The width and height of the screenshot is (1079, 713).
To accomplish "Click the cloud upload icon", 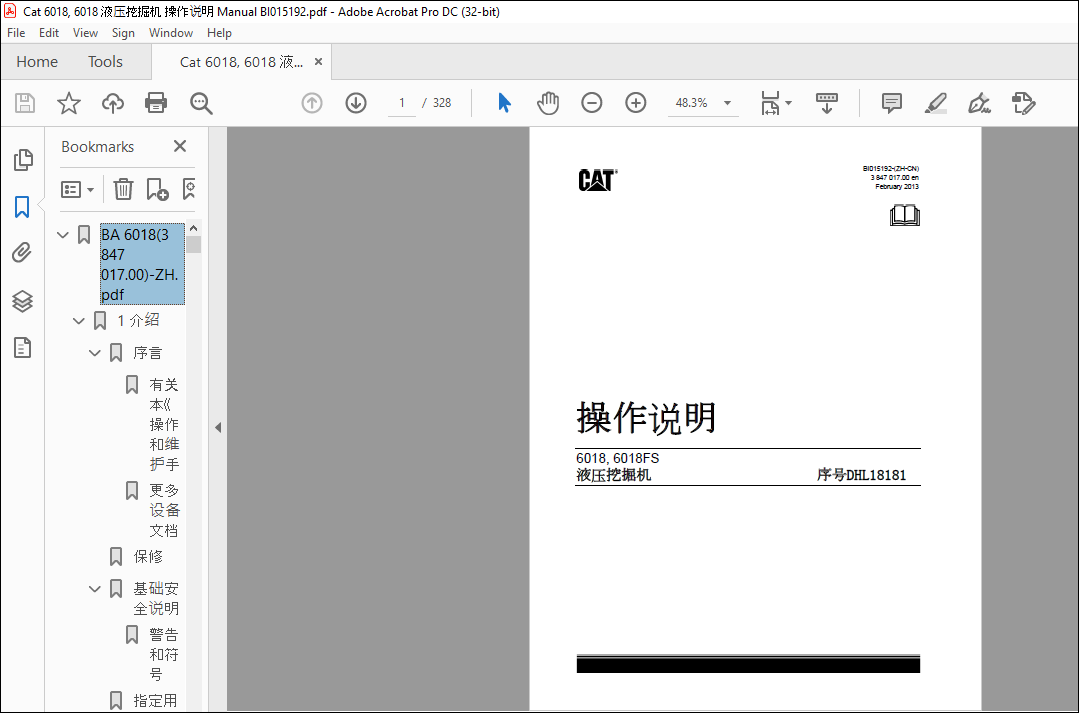I will click(113, 103).
